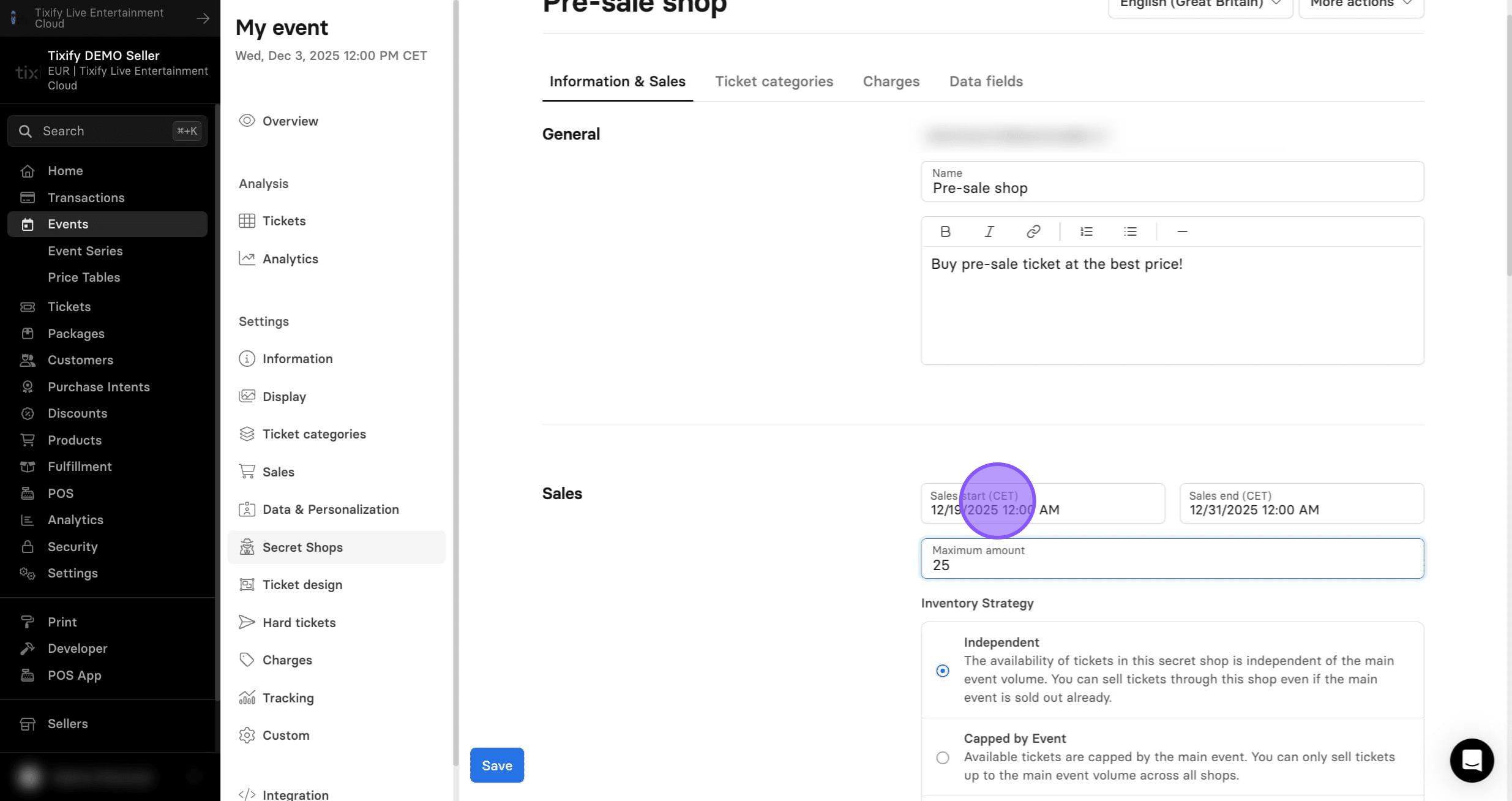
Task: Edit the Sales end (CET) date field
Action: coord(1301,503)
